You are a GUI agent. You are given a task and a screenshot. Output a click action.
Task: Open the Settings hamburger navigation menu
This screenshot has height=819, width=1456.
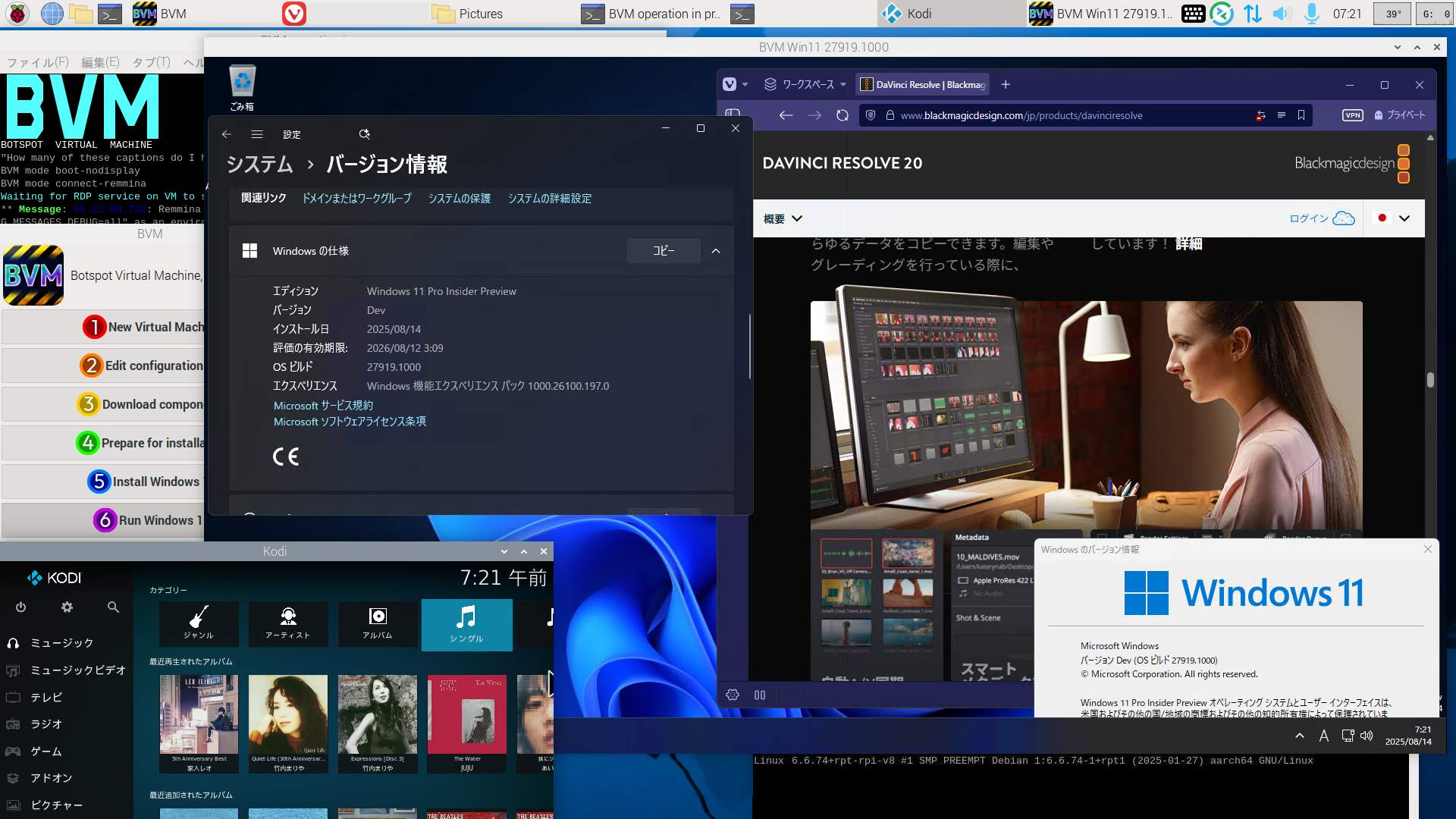(257, 134)
